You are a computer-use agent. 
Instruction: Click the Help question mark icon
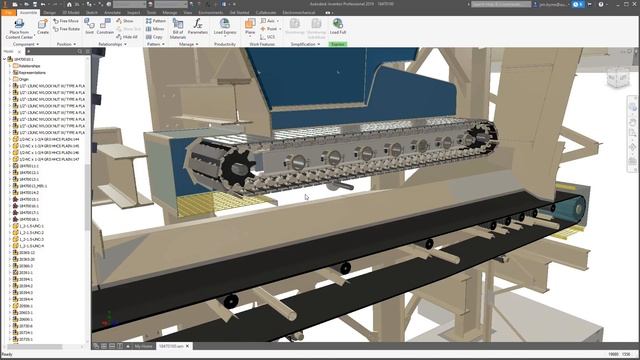point(601,4)
